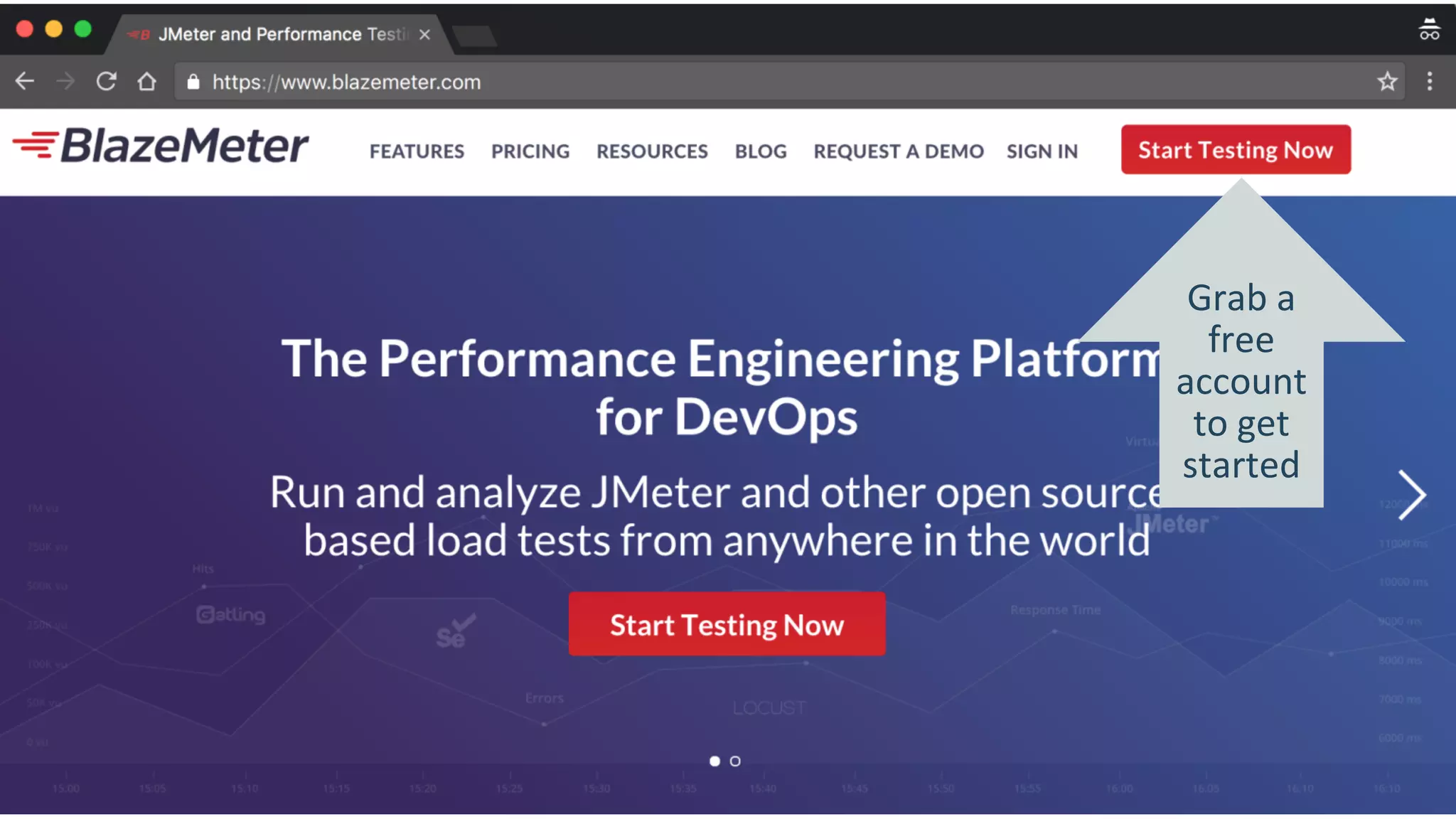Open the FEATURES menu item

tap(417, 151)
